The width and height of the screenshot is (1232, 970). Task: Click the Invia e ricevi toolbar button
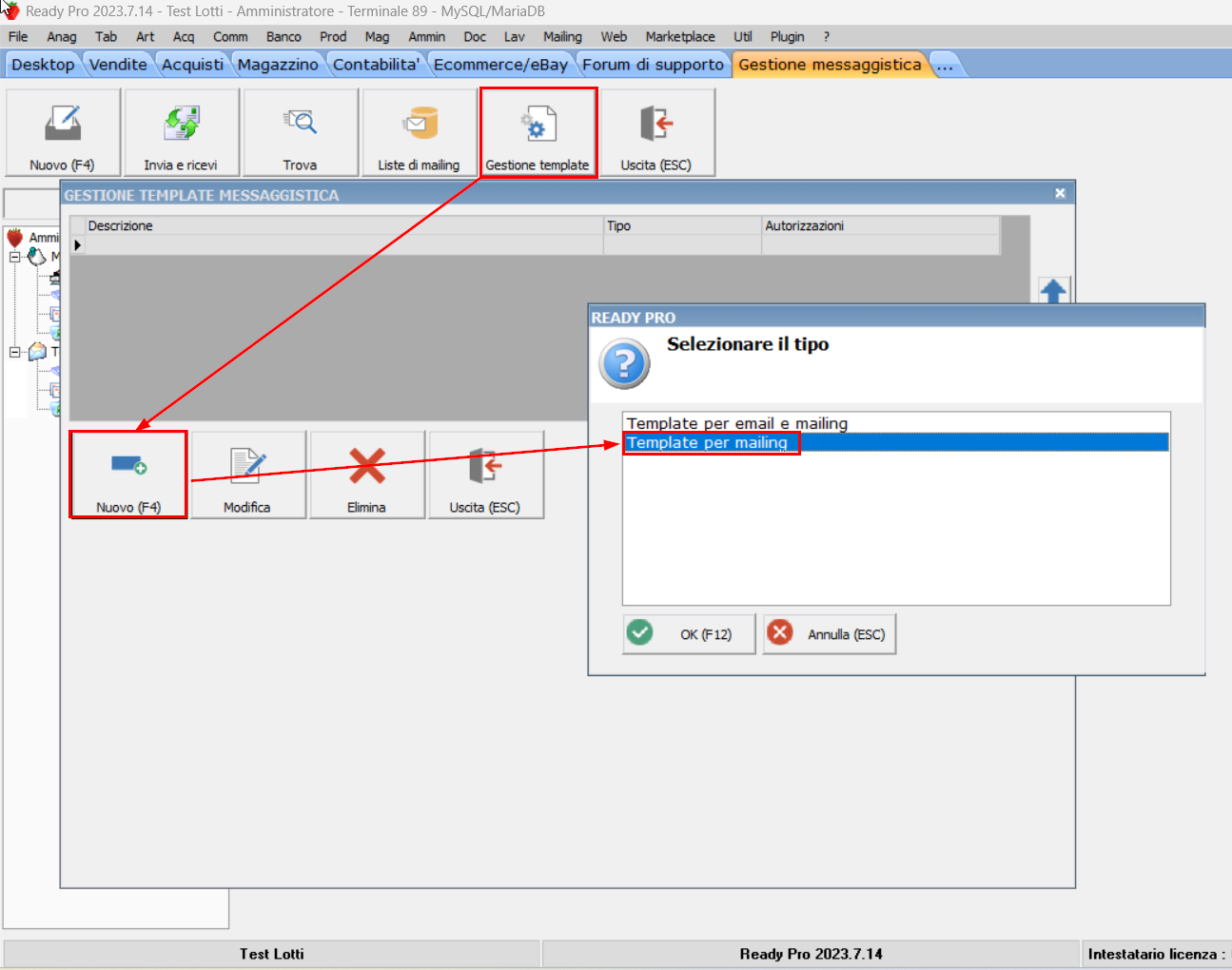point(182,132)
